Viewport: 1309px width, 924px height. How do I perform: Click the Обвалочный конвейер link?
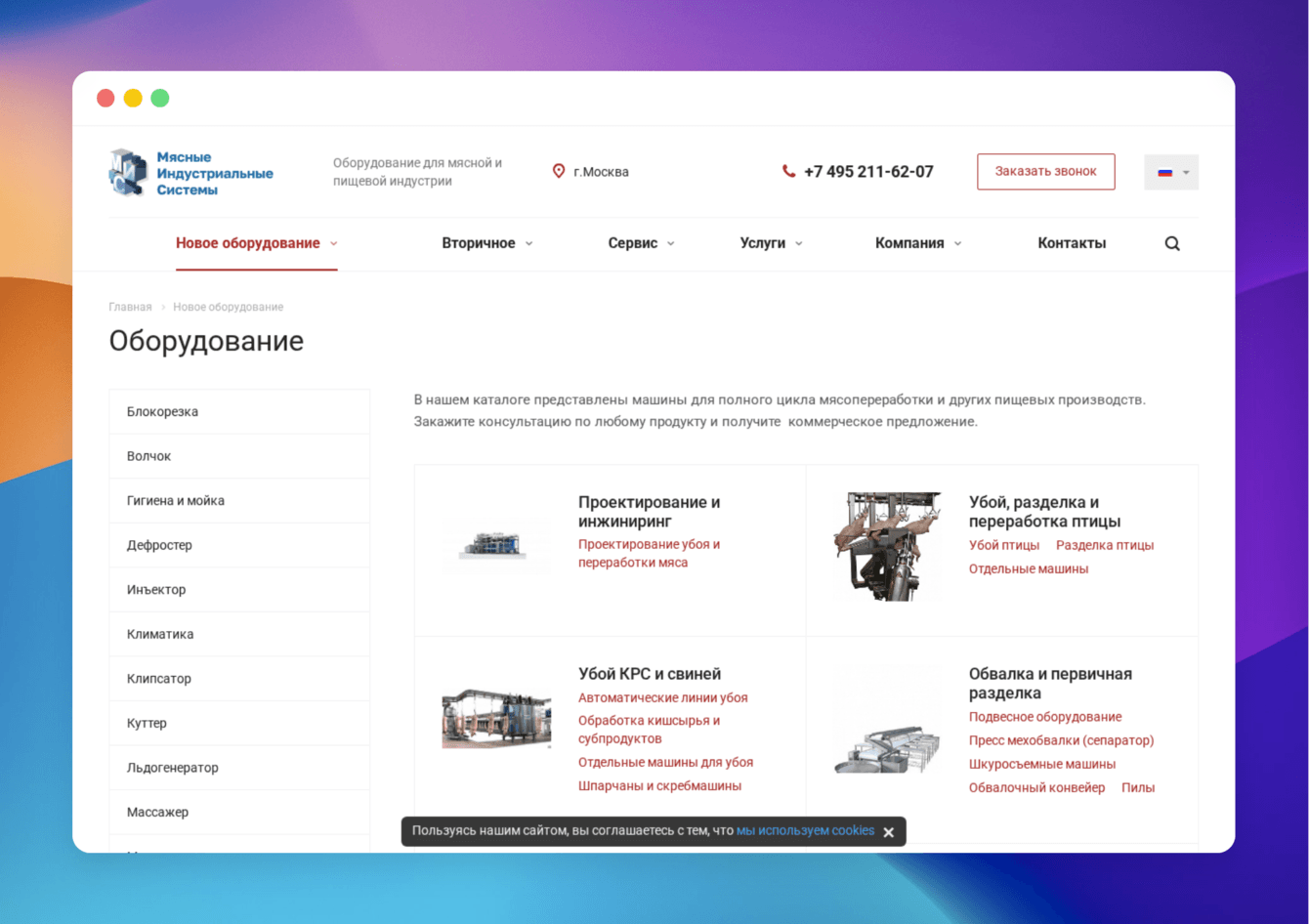coord(1037,787)
